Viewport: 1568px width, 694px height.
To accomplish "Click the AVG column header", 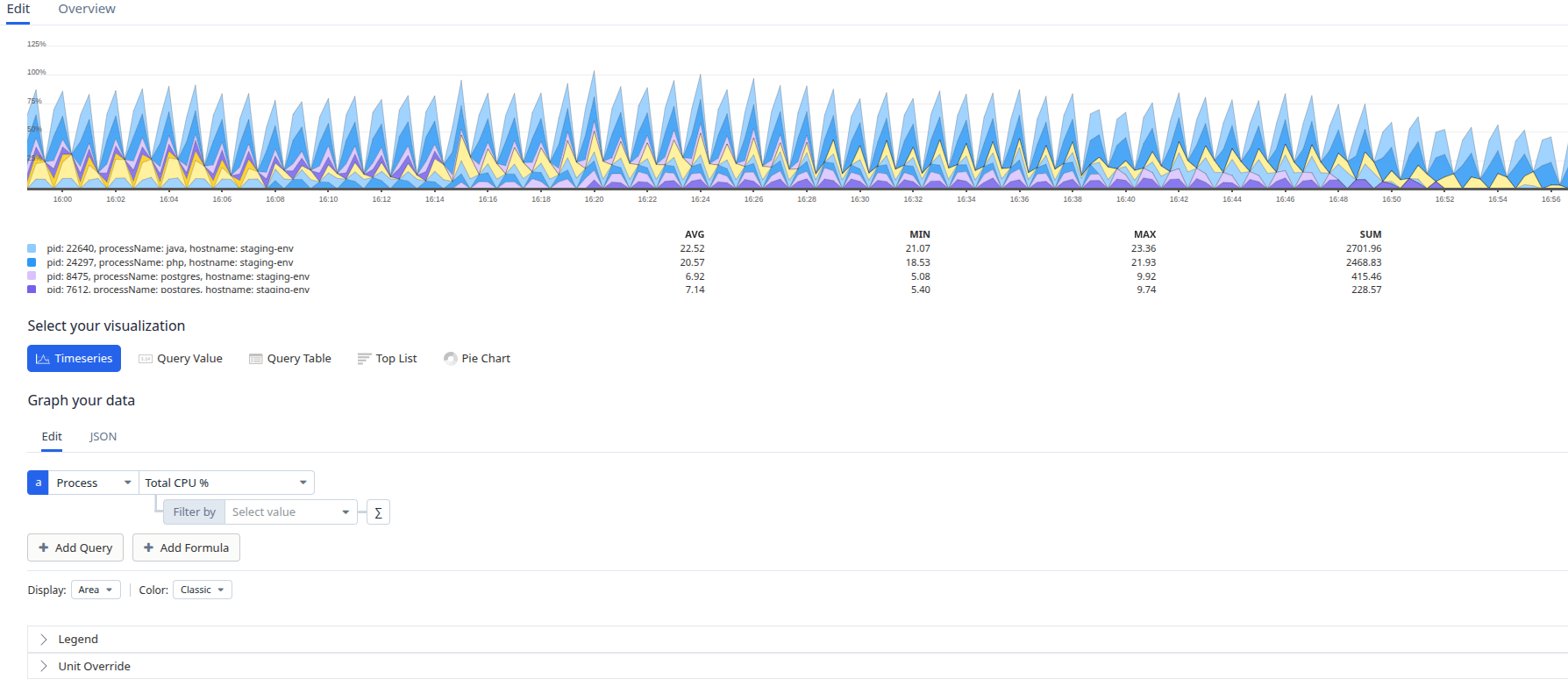I will tap(695, 234).
